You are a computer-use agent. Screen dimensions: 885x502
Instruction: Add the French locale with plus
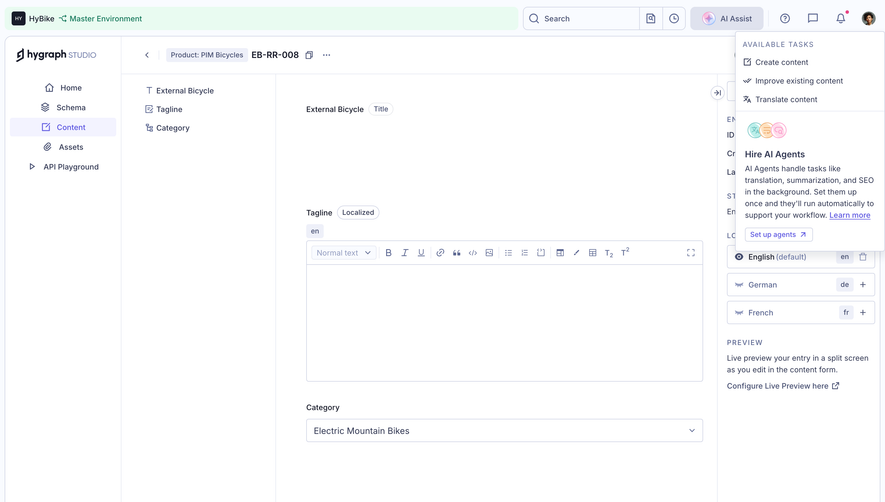[863, 313]
